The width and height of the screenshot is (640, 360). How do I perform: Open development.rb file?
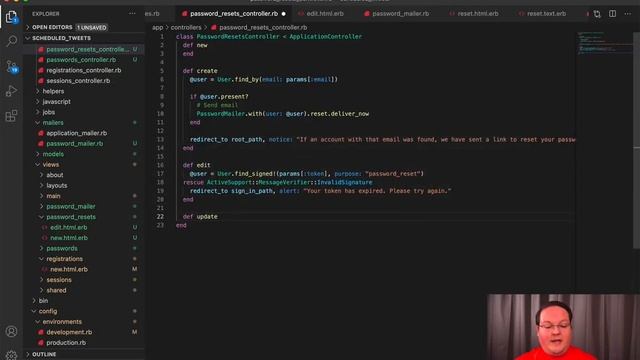[69, 332]
